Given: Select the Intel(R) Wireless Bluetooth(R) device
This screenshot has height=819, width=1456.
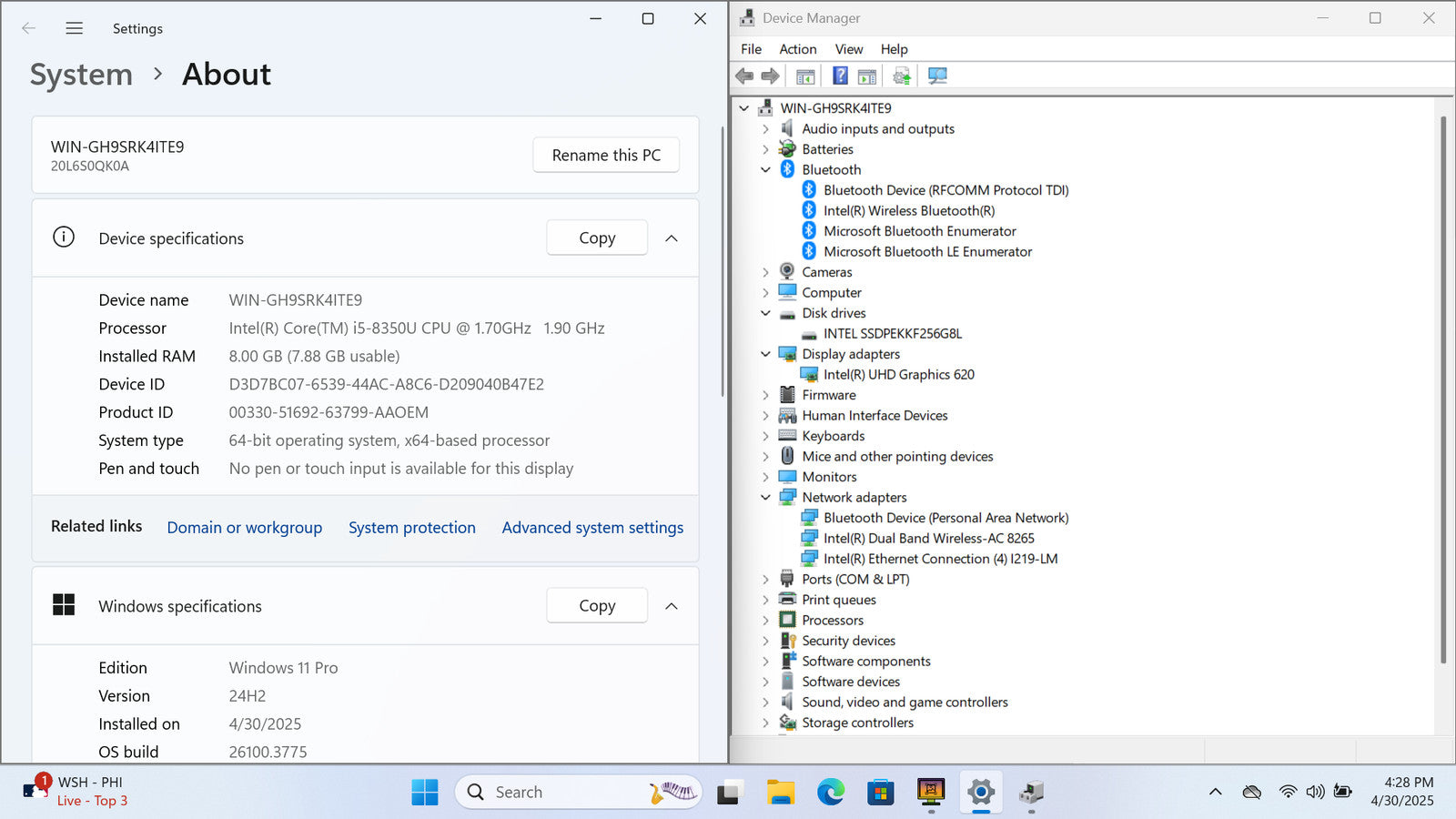Looking at the screenshot, I should click(x=909, y=210).
